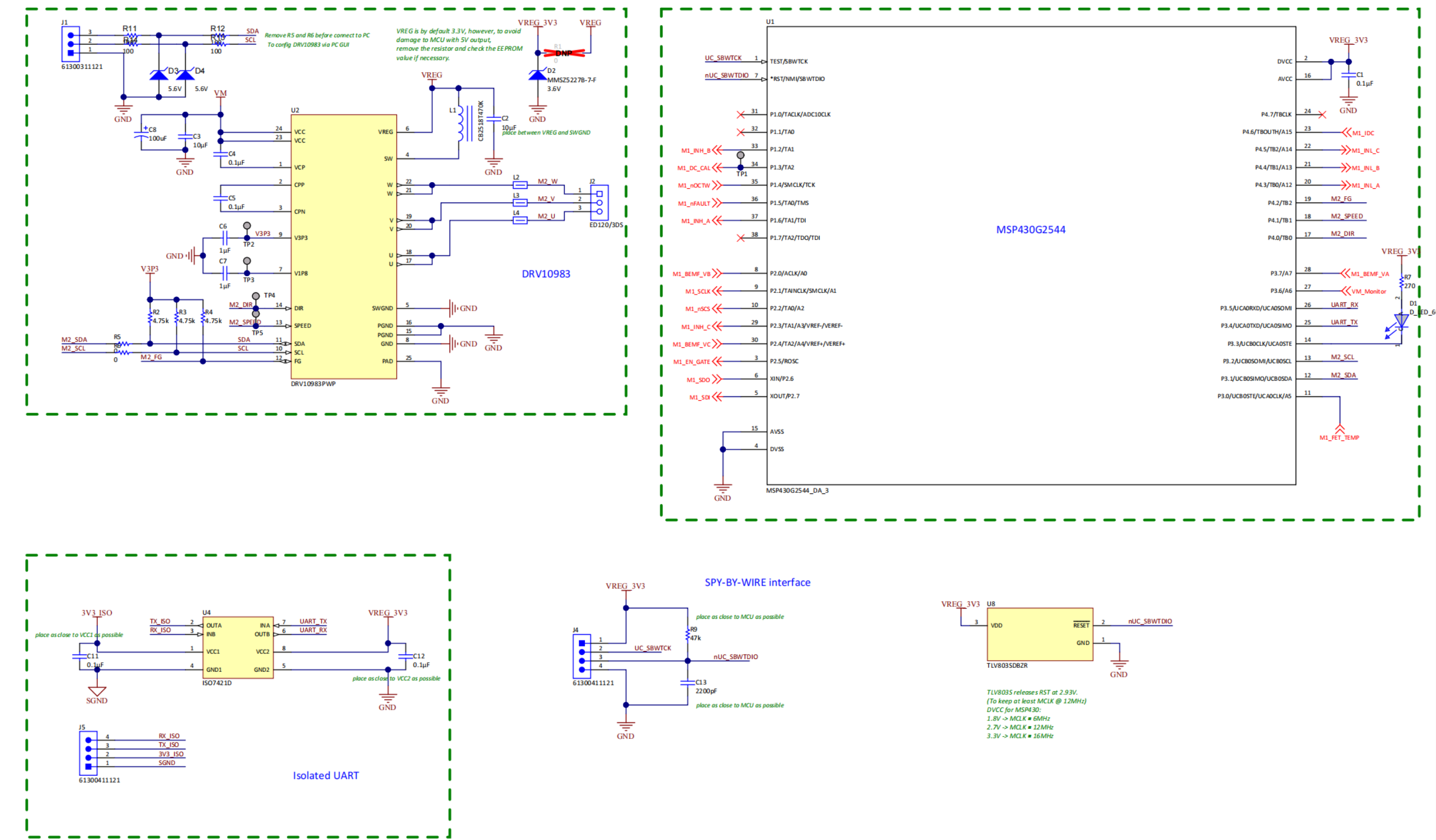Click the J5 four-pin UART header
This screenshot has width=1436, height=840.
click(x=88, y=753)
